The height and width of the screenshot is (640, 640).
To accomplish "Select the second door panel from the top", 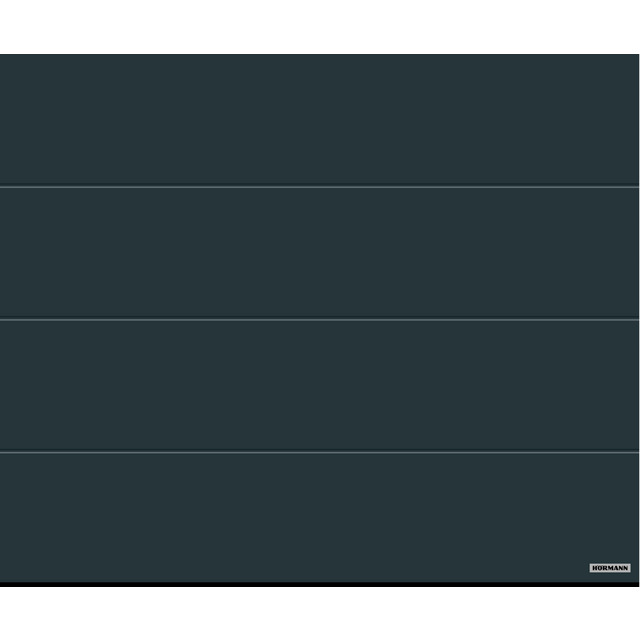I will pos(320,253).
